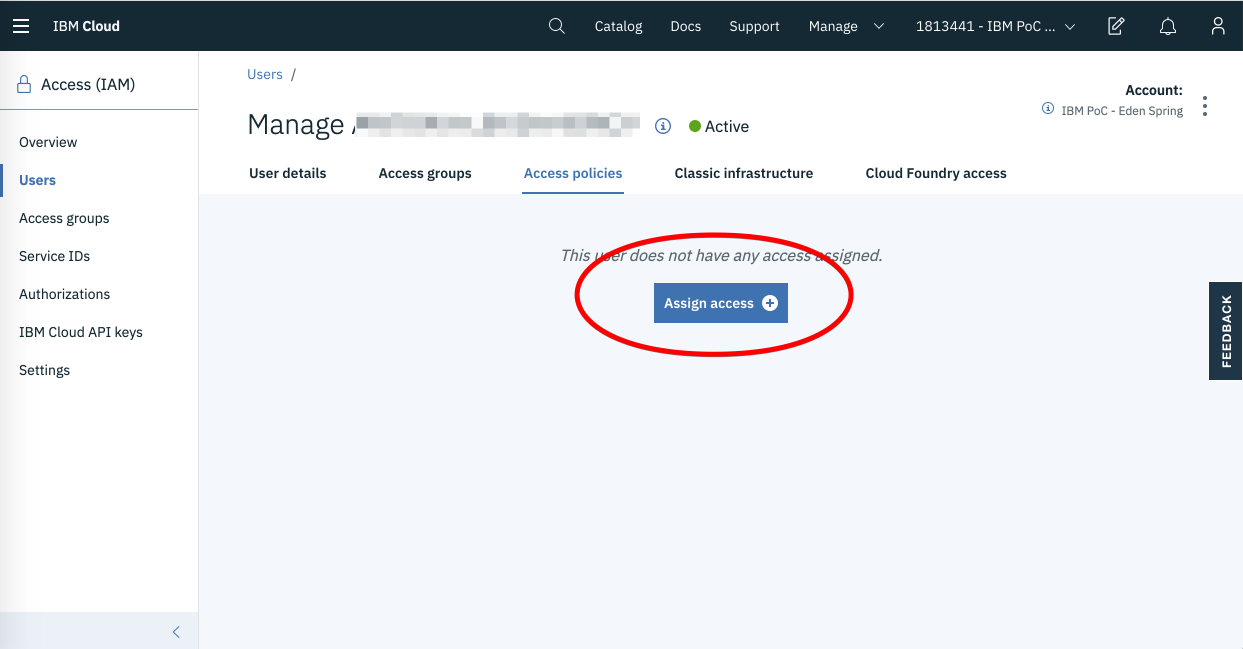Open the notifications bell
This screenshot has height=649, width=1243.
click(1168, 26)
